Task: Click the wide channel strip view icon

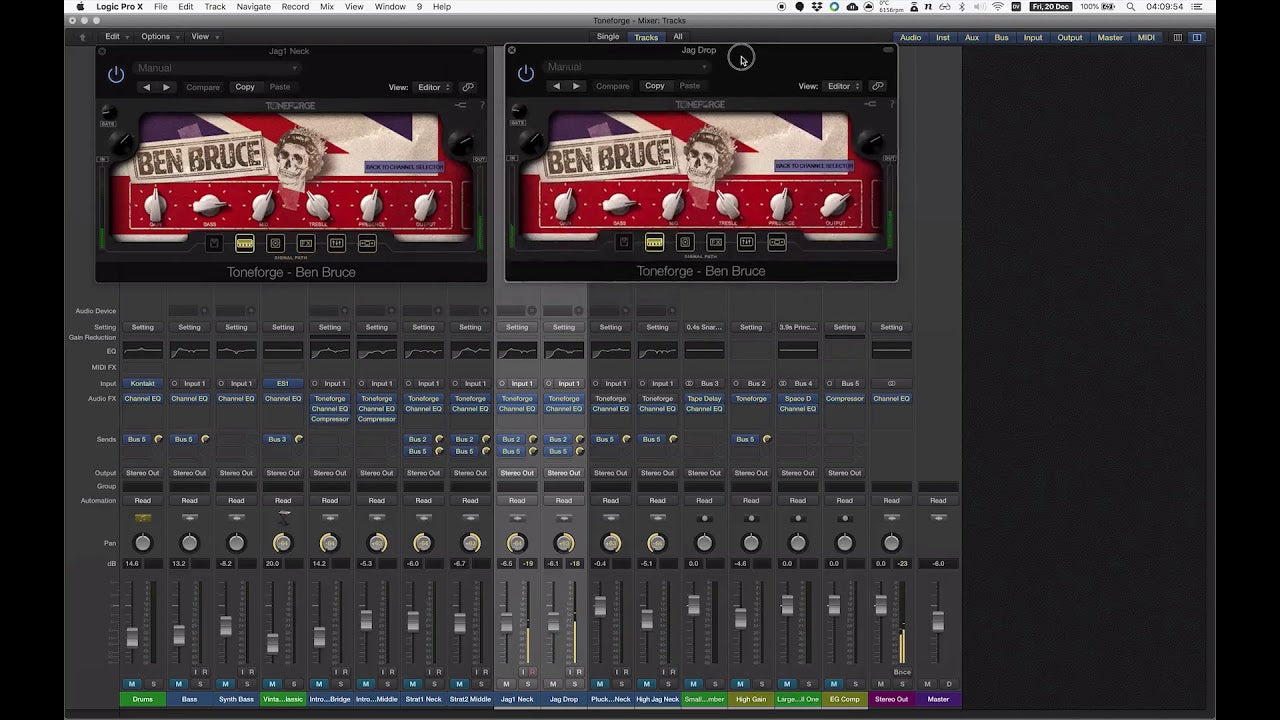Action: coord(1197,37)
